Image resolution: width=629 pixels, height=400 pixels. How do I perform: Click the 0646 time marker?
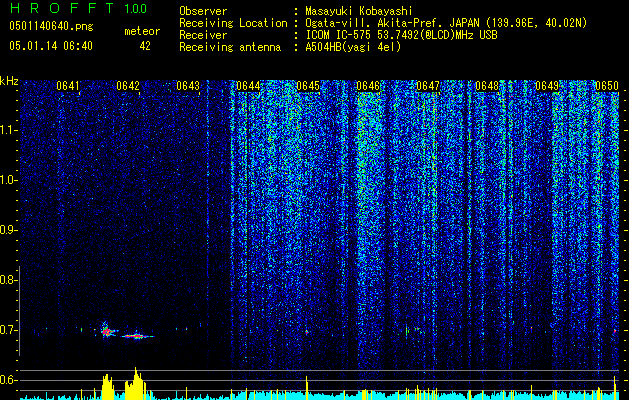click(x=368, y=86)
